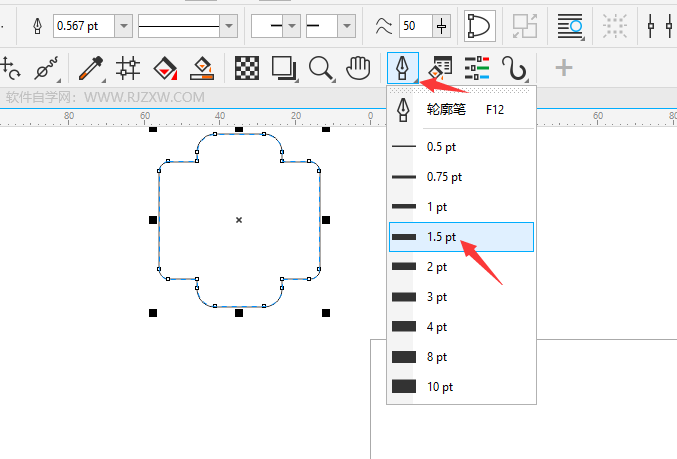Add a tool with the plus button
This screenshot has width=677, height=459.
(x=563, y=68)
